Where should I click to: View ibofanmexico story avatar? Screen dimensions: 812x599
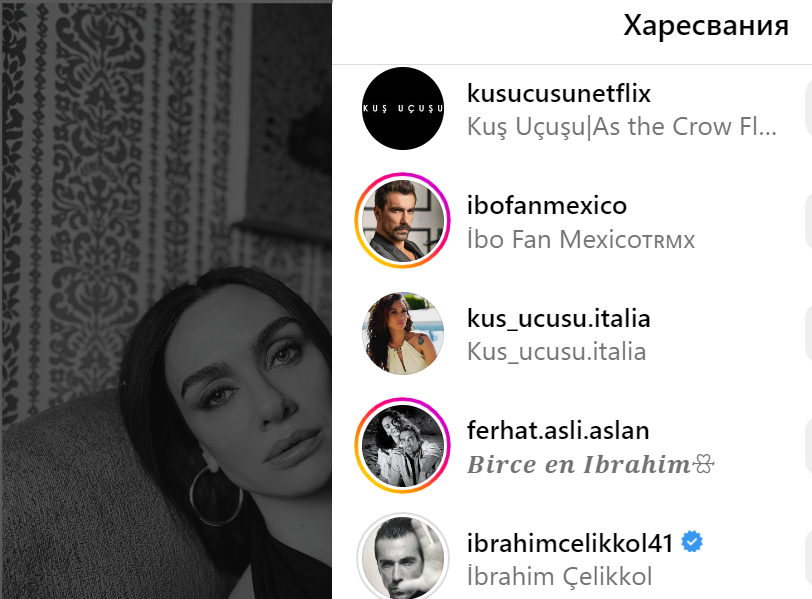click(x=403, y=221)
